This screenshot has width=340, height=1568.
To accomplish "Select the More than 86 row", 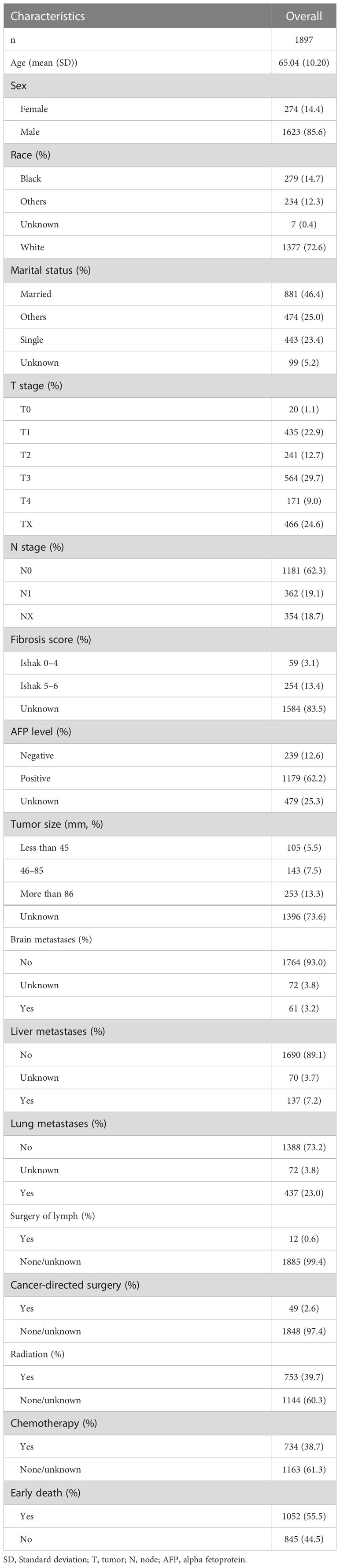I will (x=170, y=893).
